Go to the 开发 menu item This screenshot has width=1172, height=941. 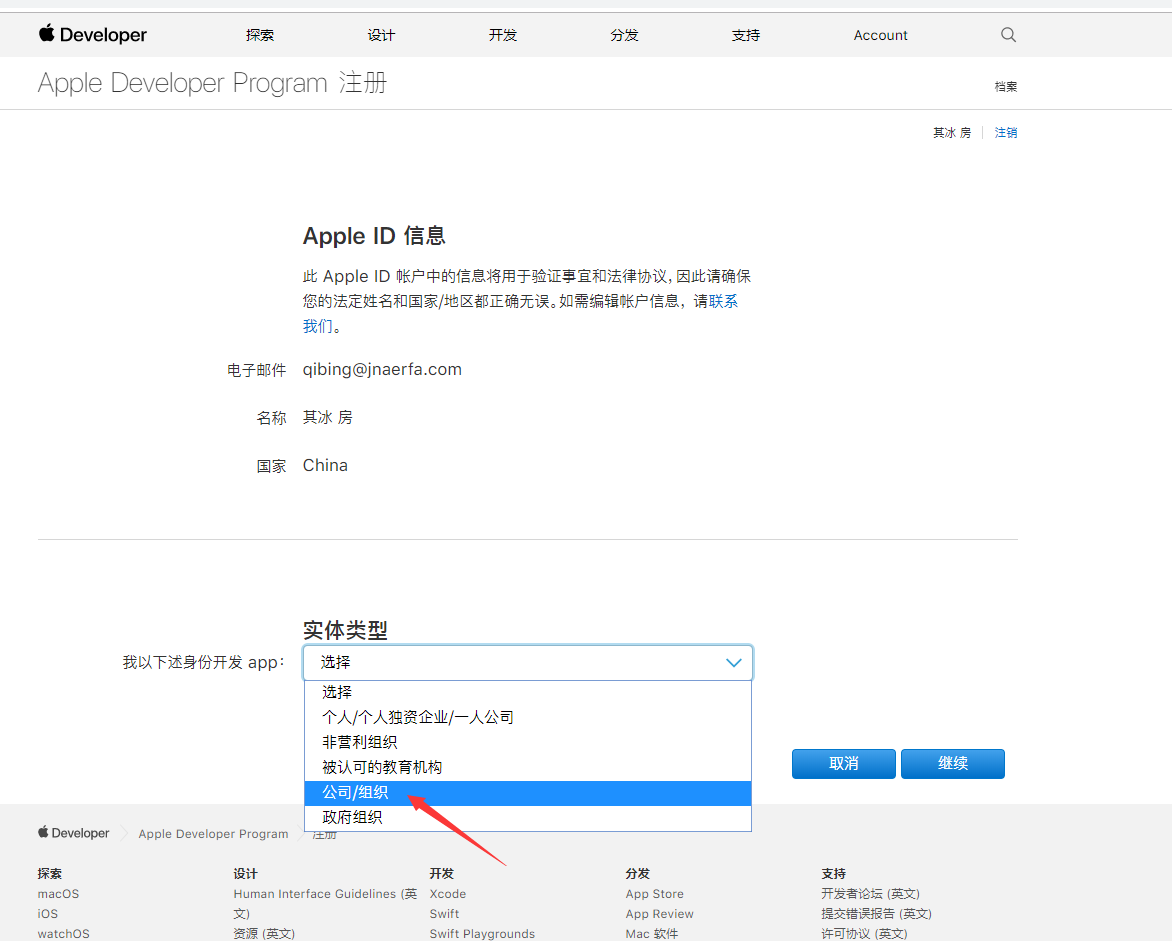click(503, 35)
